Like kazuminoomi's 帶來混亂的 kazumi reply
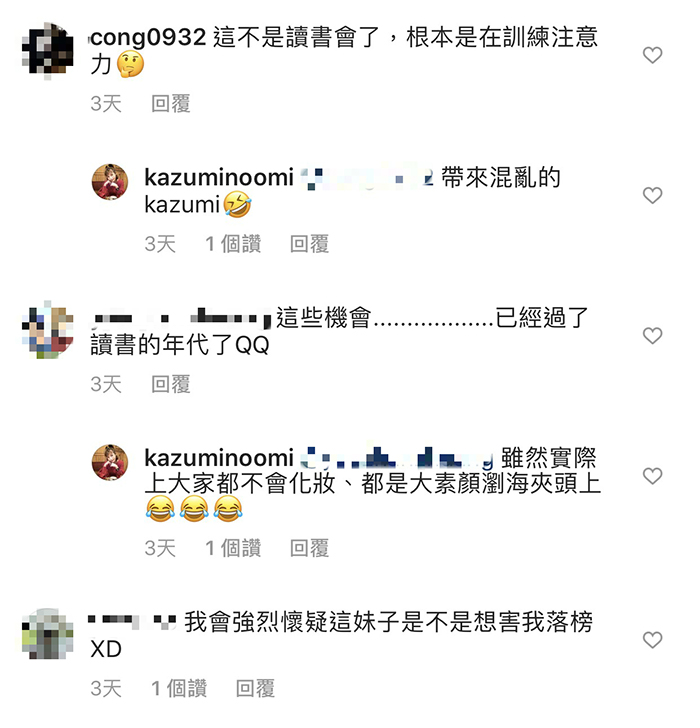The height and width of the screenshot is (728, 700). 652,195
